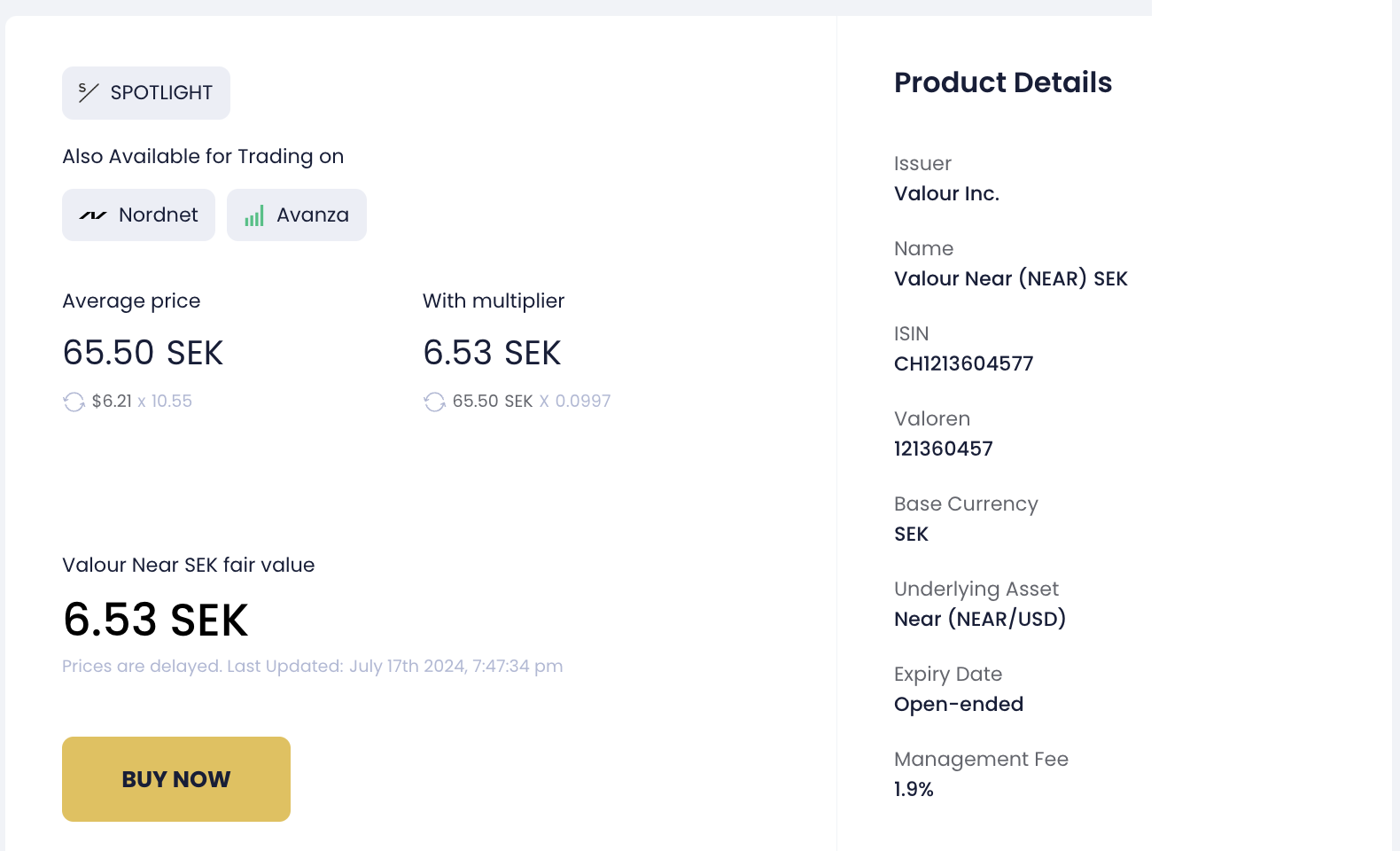Viewport: 1400px width, 851px height.
Task: Click the Product Details heading
Action: pos(1002,82)
